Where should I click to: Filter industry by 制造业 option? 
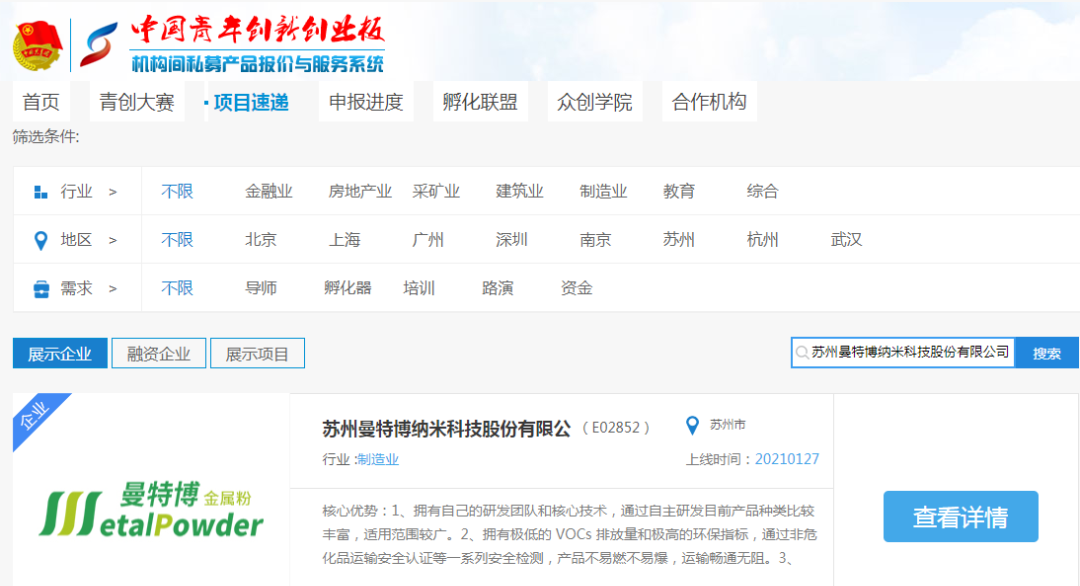point(603,191)
